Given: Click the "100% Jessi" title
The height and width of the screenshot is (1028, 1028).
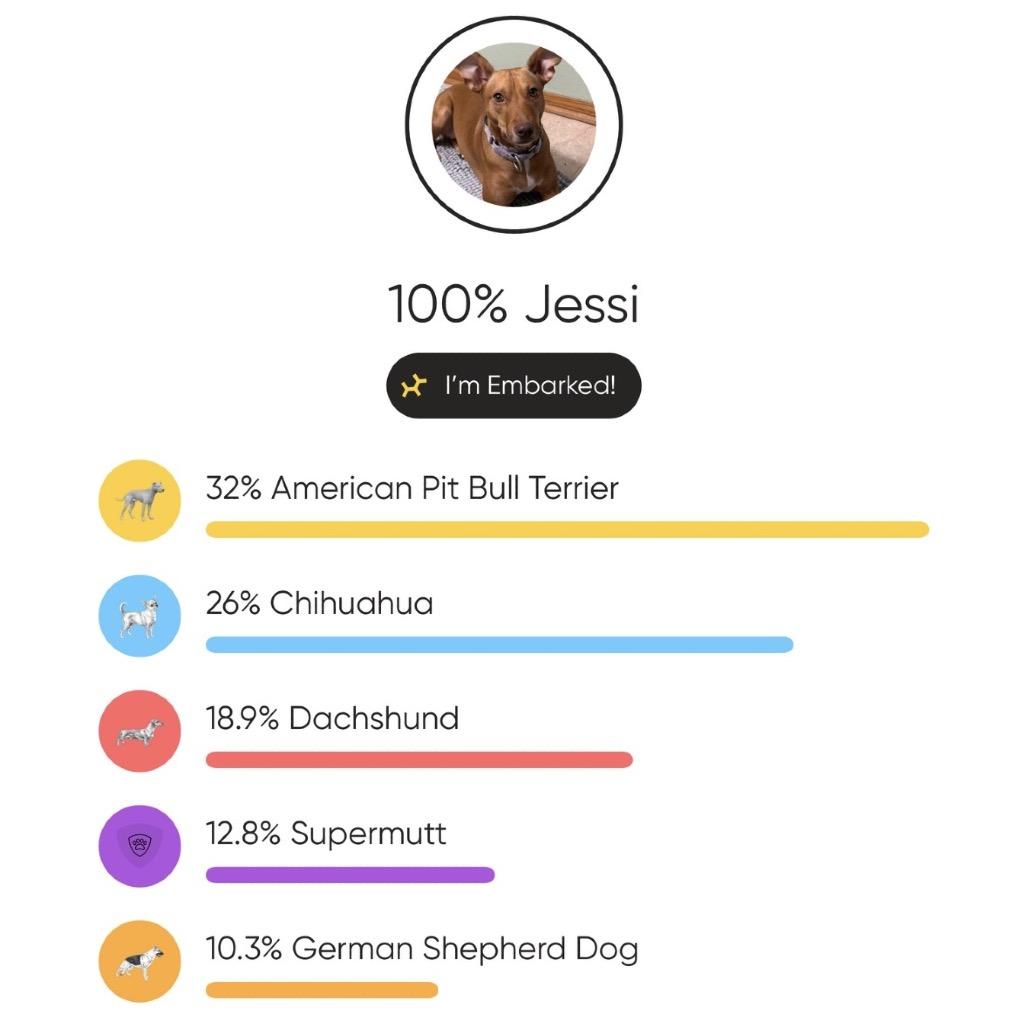Looking at the screenshot, I should pos(513,304).
